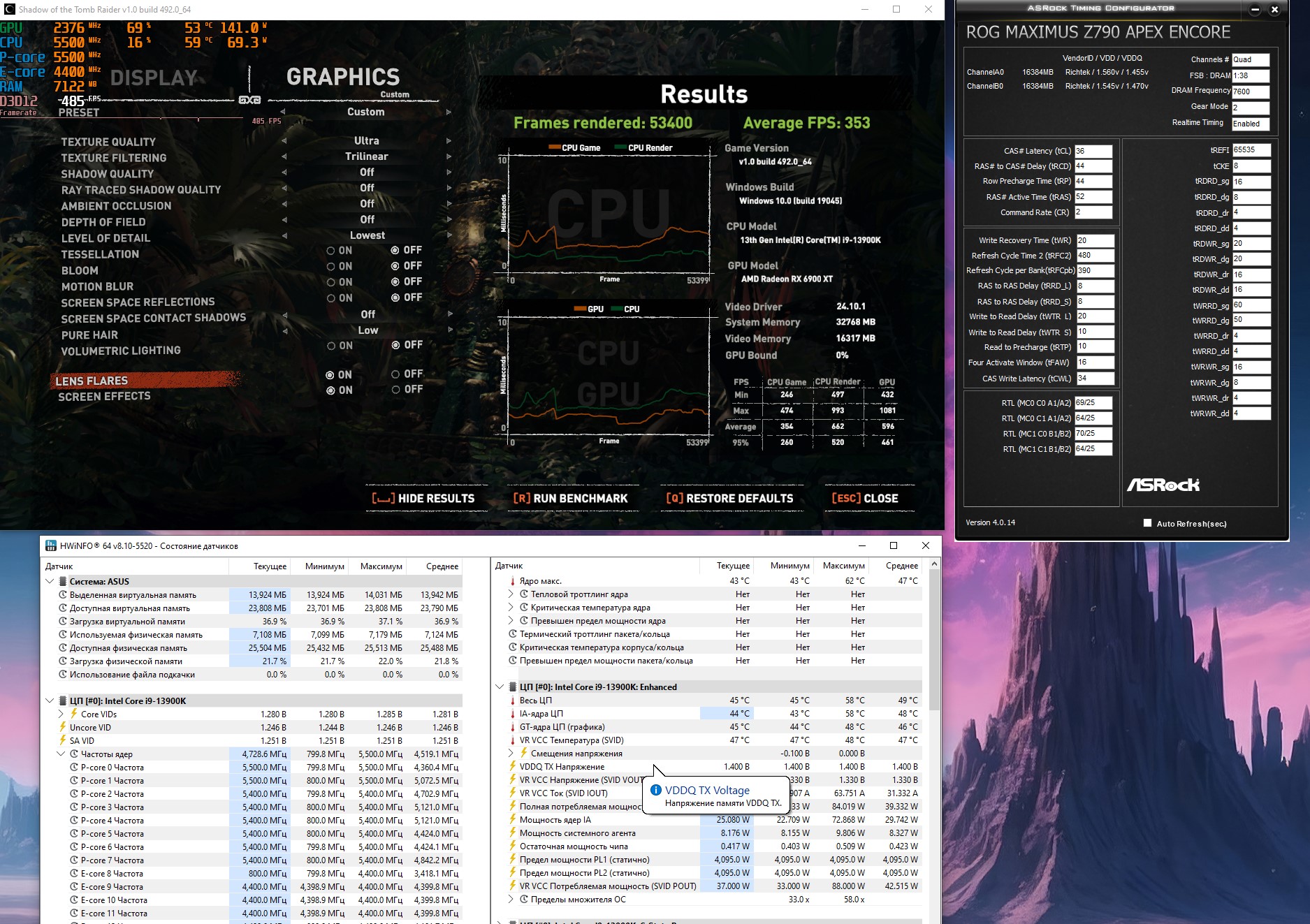Click the clock icon beside P-core 0 Частота
Image resolution: width=1310 pixels, height=924 pixels.
coord(74,767)
